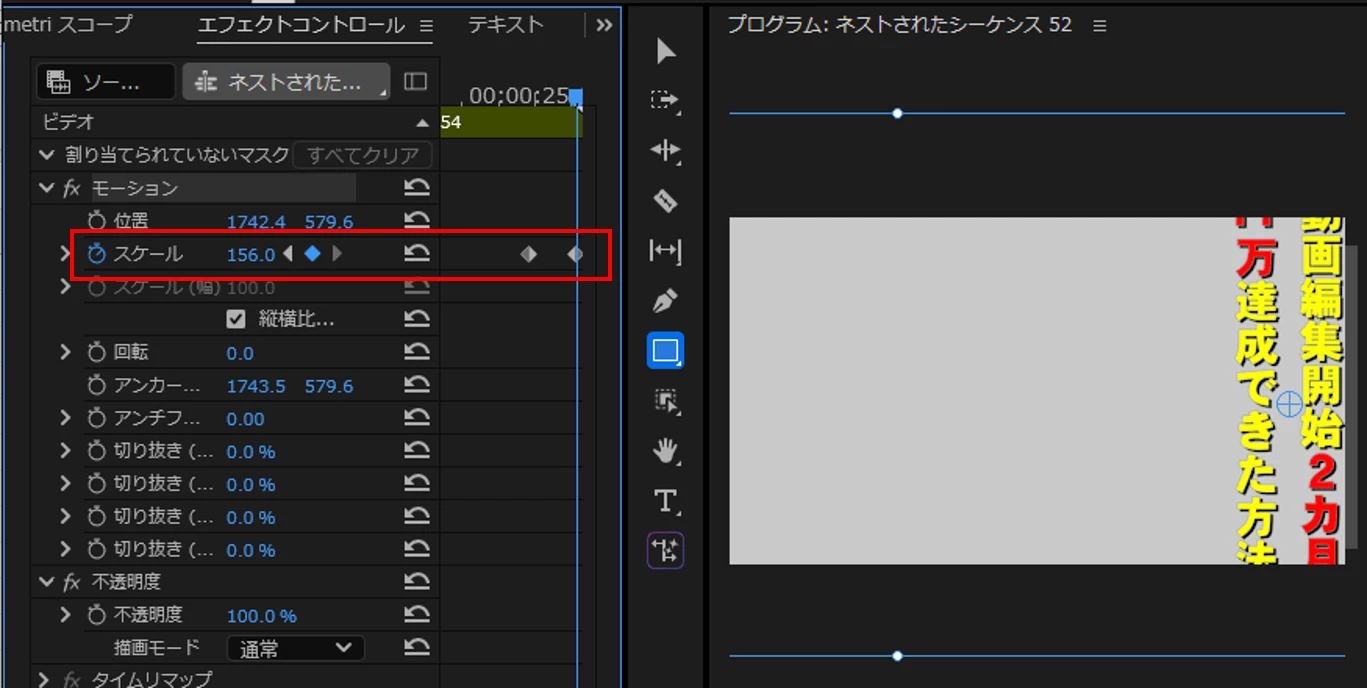Click the すべてクリア button

pyautogui.click(x=363, y=155)
